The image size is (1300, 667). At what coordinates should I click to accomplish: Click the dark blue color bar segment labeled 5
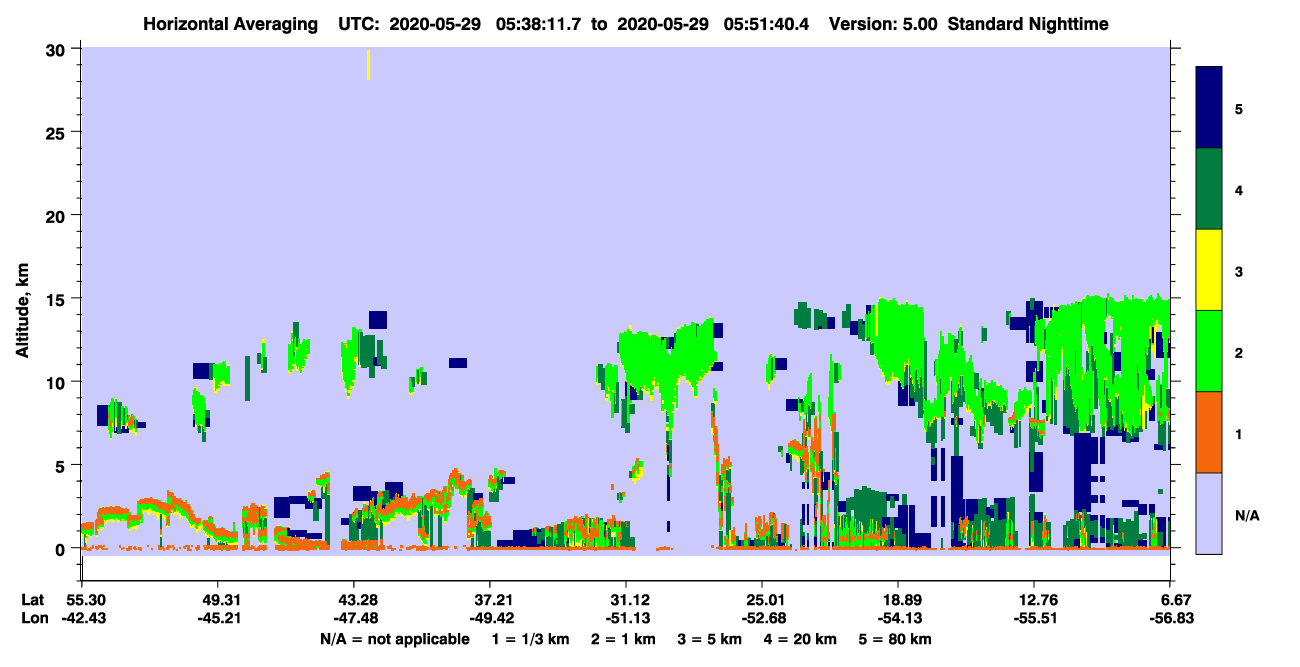click(x=1209, y=107)
